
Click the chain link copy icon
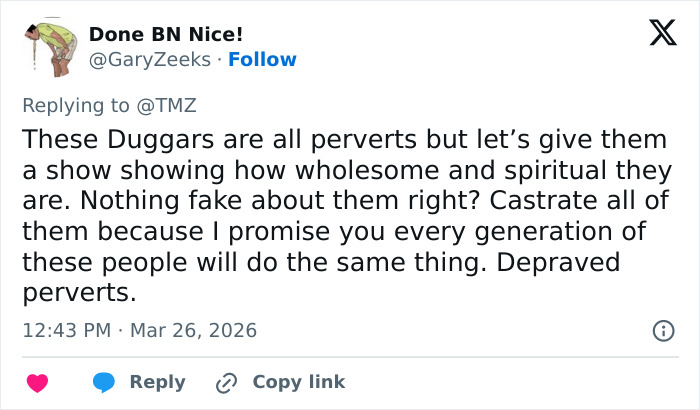227,382
